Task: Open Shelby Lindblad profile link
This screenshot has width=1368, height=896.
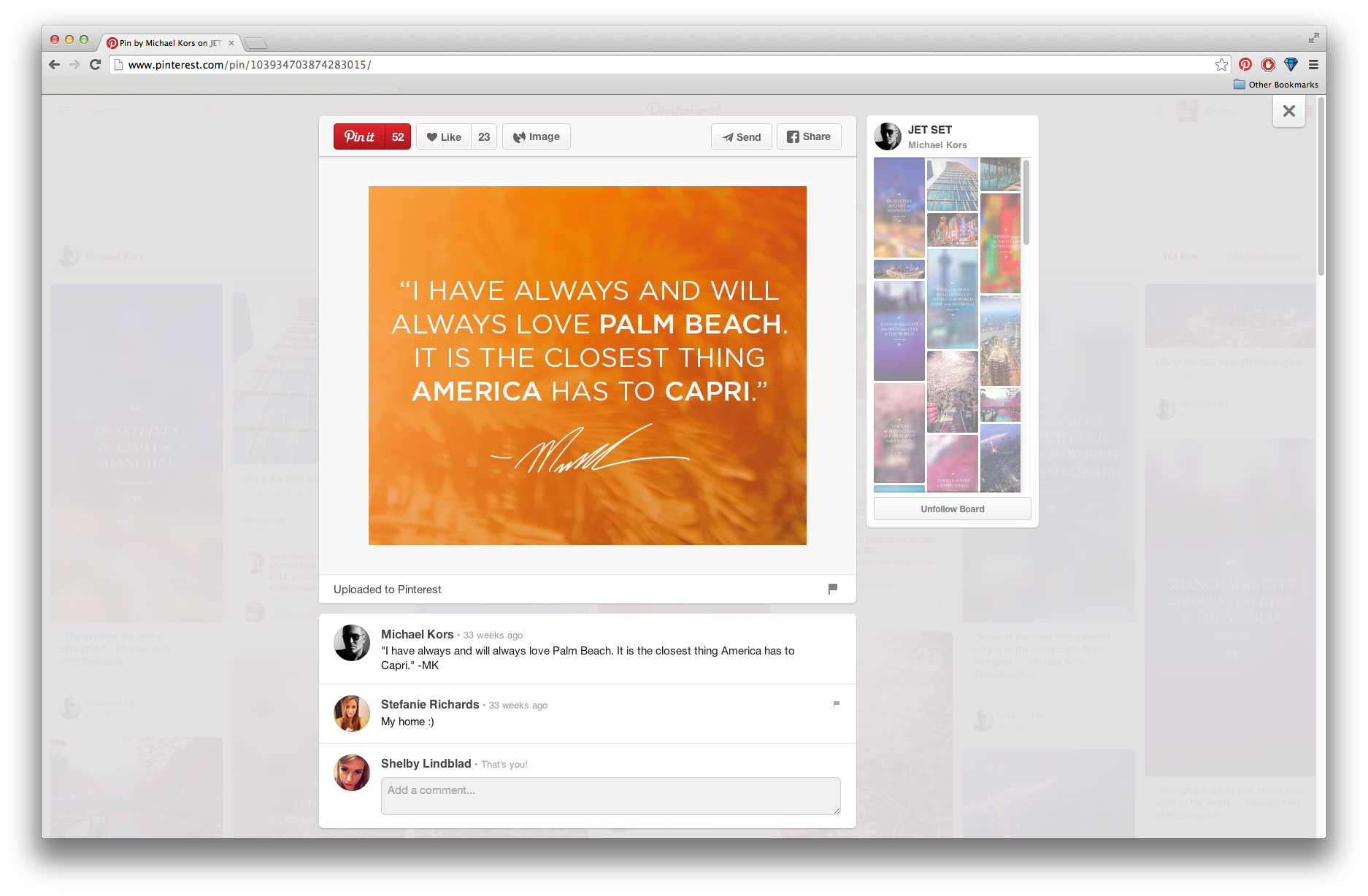Action: tap(426, 763)
